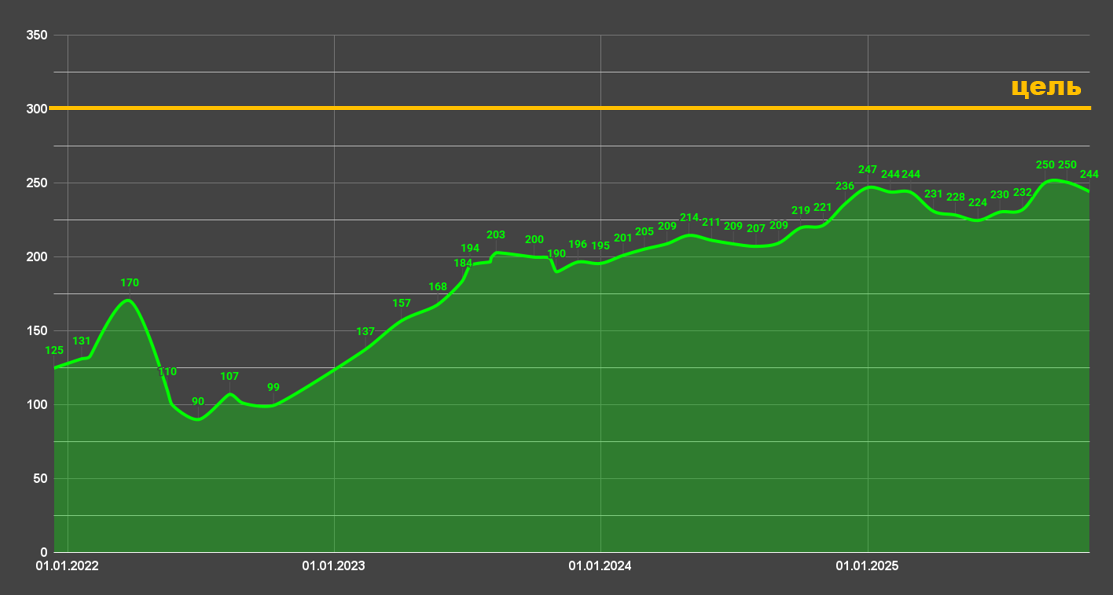
Task: Select the lowest data label 90
Action: (x=198, y=401)
